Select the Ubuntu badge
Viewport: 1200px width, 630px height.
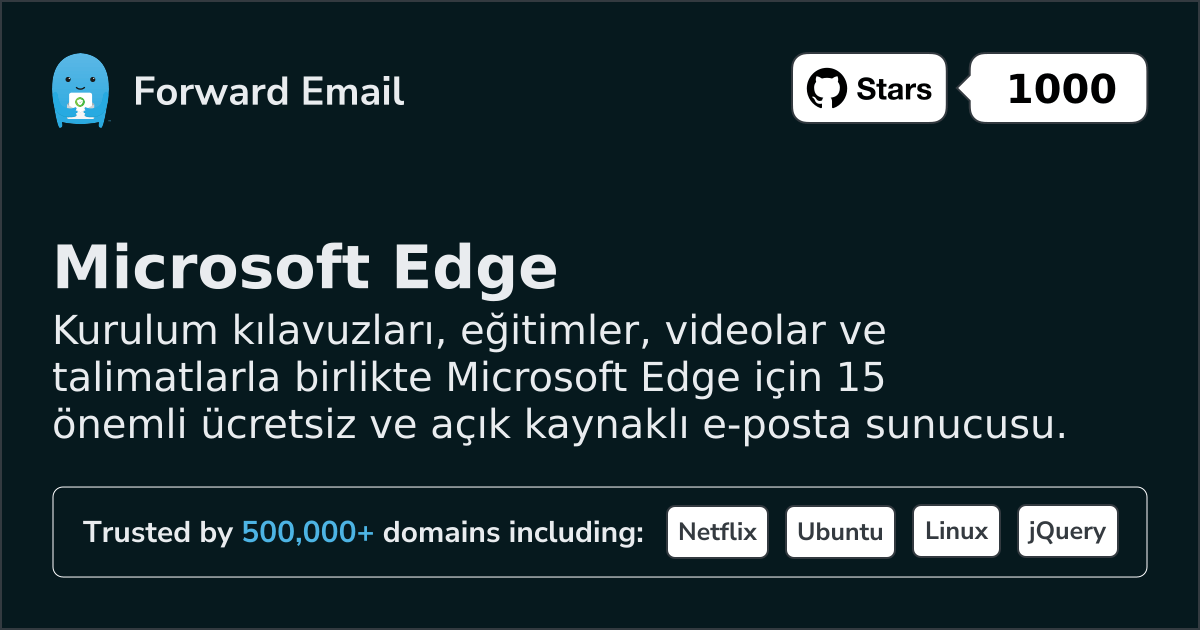840,532
